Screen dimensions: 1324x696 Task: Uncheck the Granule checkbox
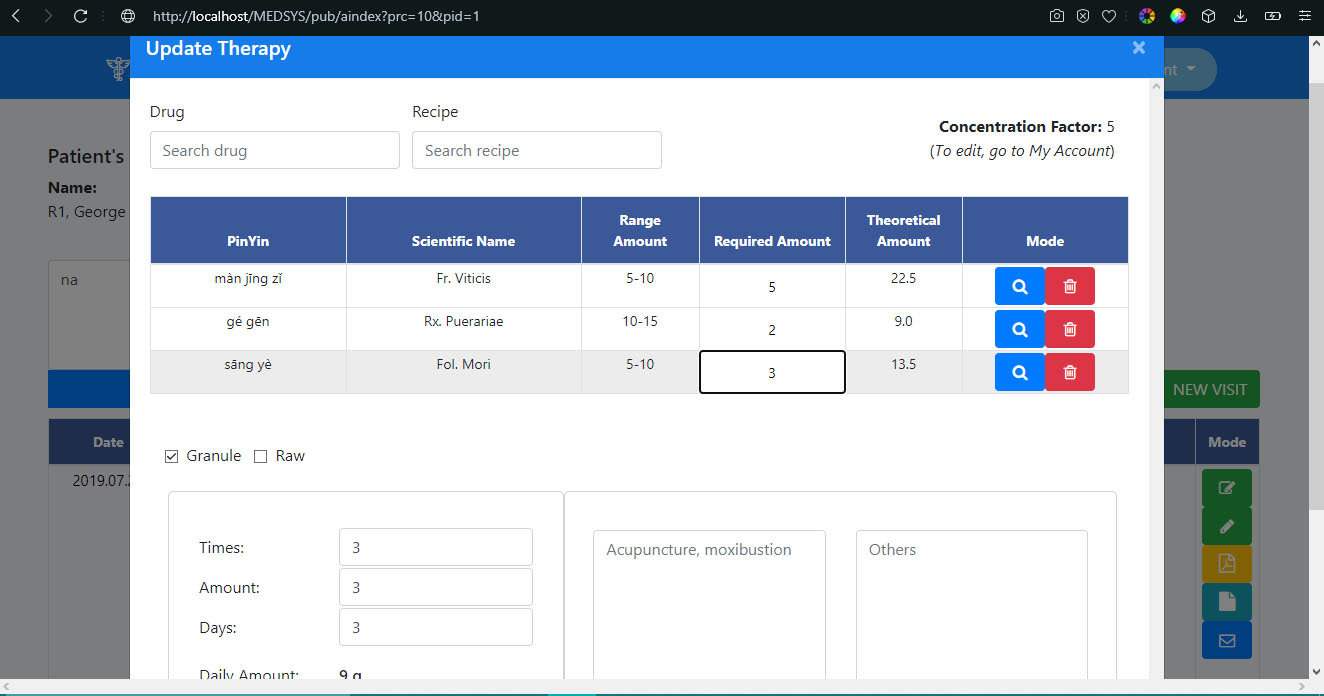pyautogui.click(x=171, y=456)
